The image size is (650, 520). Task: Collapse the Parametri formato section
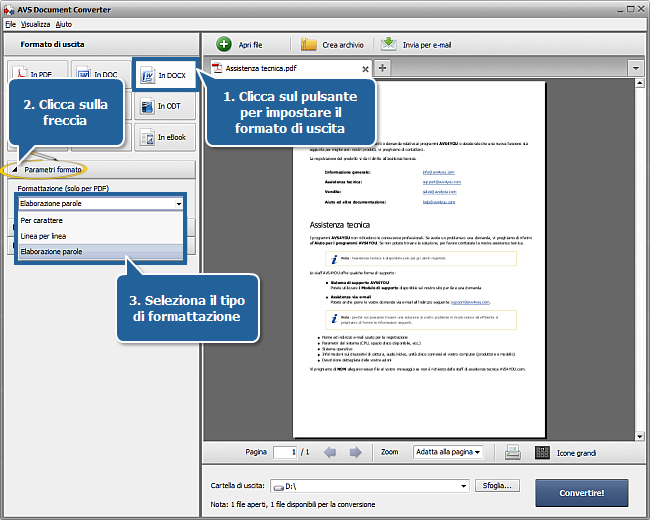point(15,170)
